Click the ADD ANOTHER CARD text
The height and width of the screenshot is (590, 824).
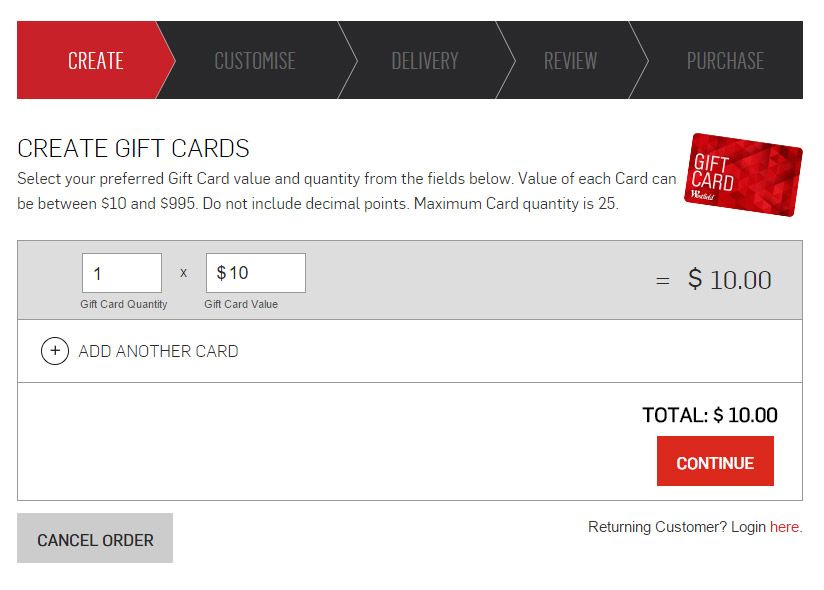tap(158, 351)
